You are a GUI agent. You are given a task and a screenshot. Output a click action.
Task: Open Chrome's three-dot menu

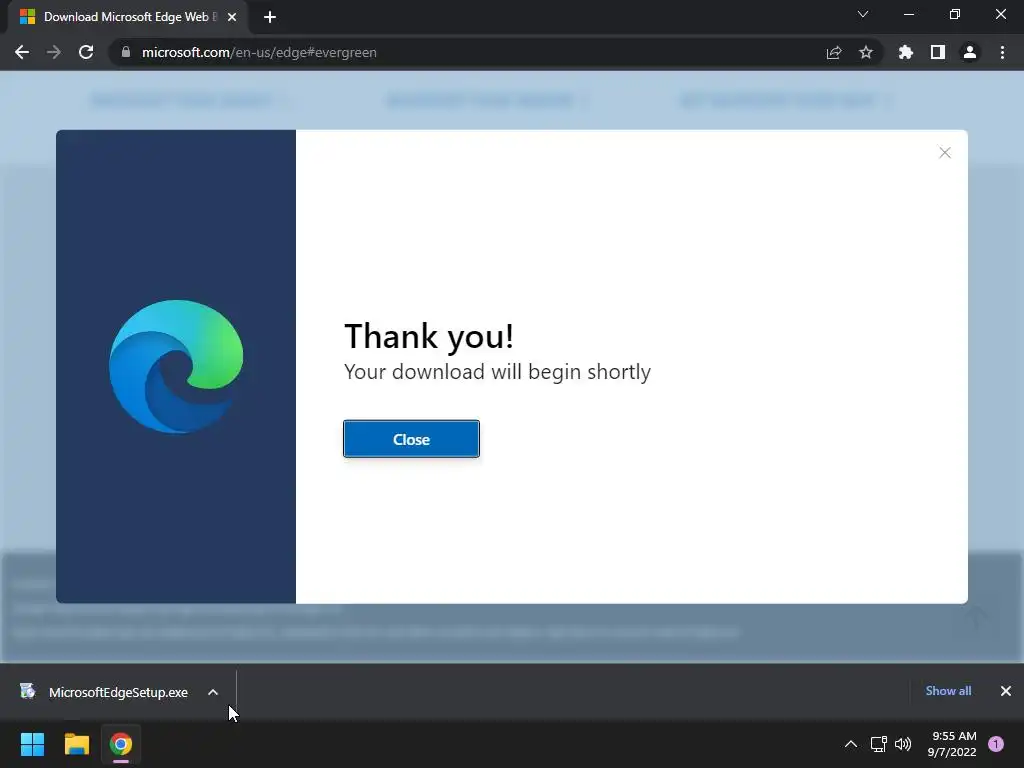pyautogui.click(x=1002, y=52)
